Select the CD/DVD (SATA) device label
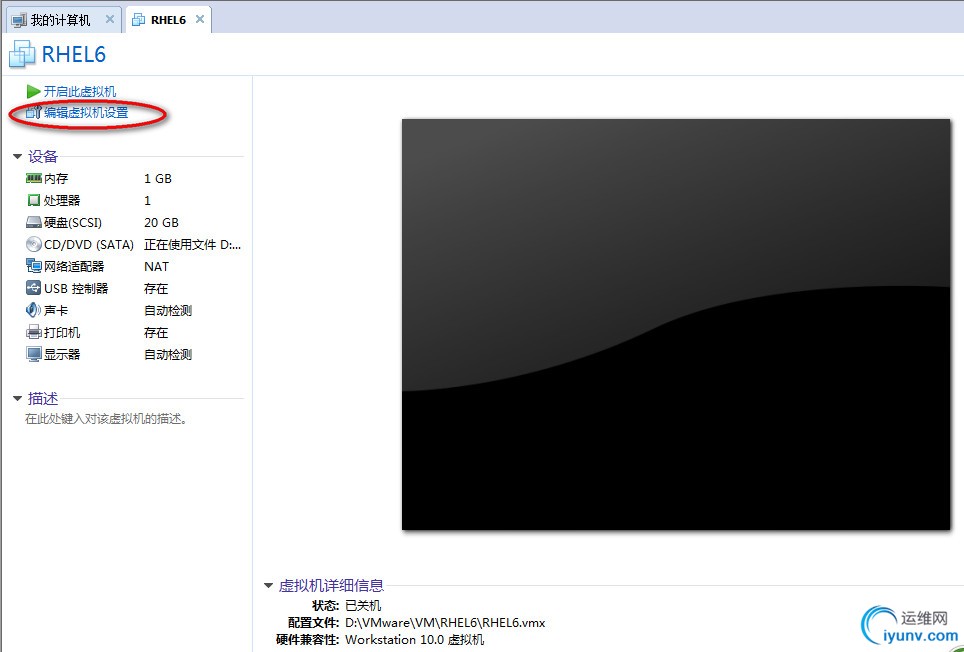The height and width of the screenshot is (652, 964). tap(89, 245)
